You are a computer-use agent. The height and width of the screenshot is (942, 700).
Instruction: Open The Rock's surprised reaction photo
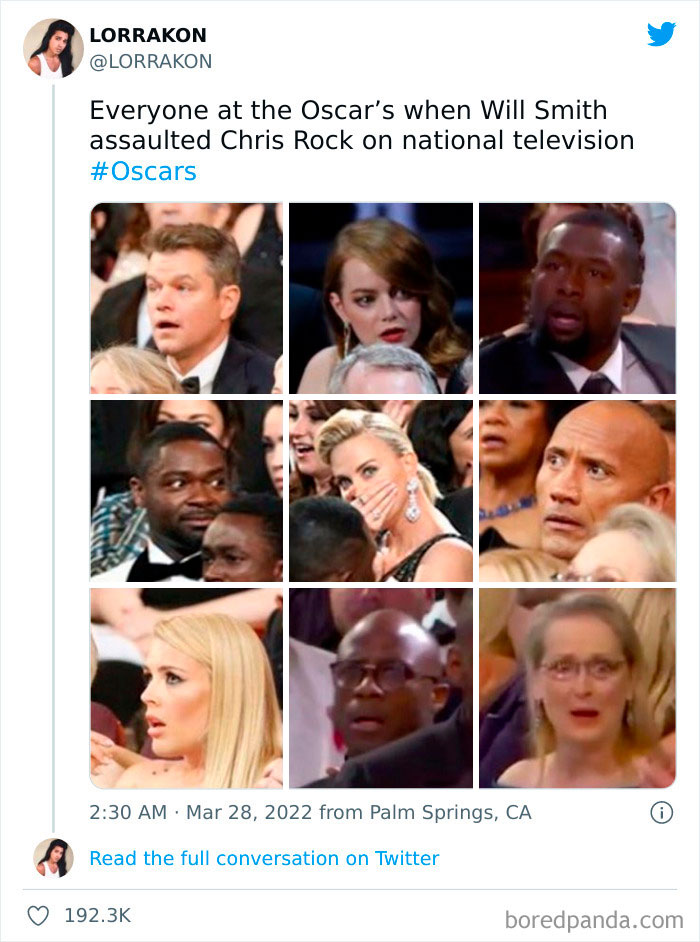pos(577,490)
